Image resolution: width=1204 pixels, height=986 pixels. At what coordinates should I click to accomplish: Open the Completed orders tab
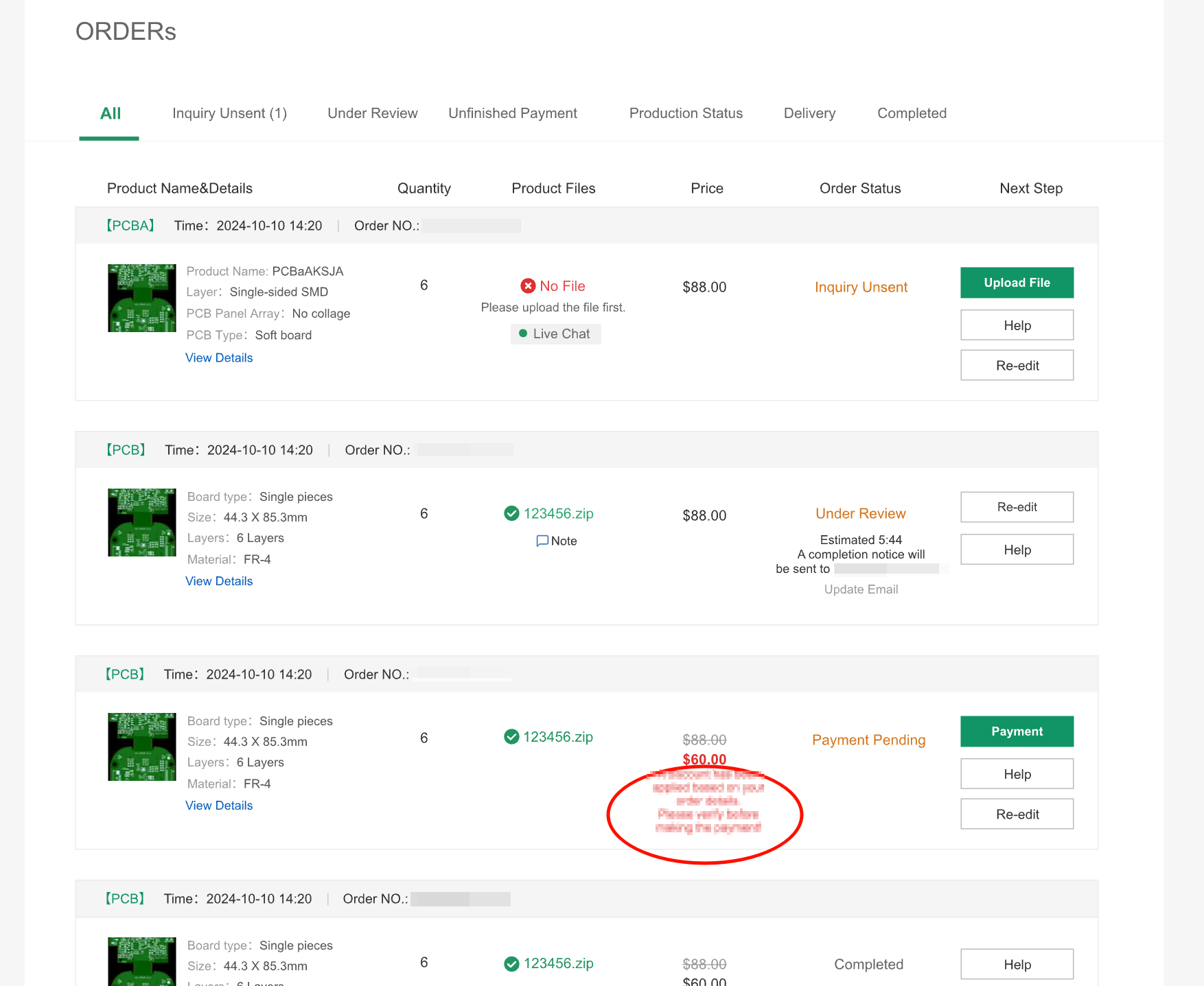(x=912, y=113)
